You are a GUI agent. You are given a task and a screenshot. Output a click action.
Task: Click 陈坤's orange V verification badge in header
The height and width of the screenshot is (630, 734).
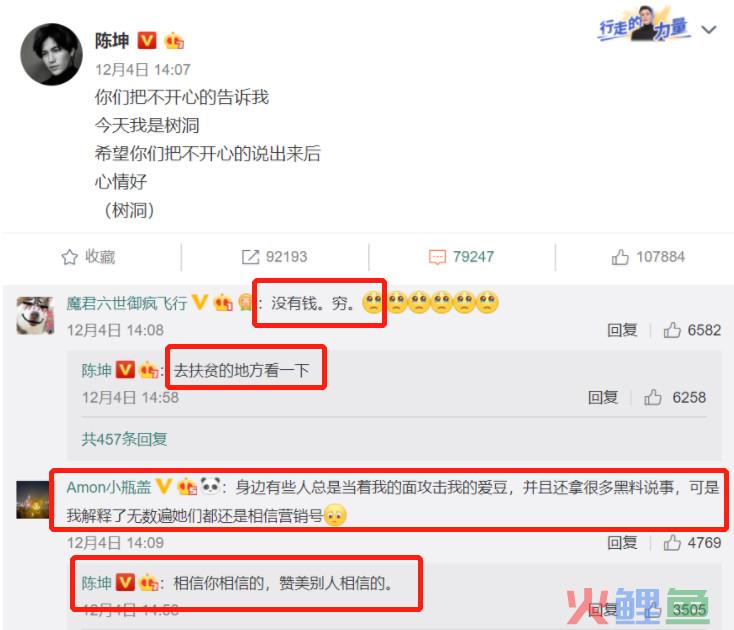147,40
